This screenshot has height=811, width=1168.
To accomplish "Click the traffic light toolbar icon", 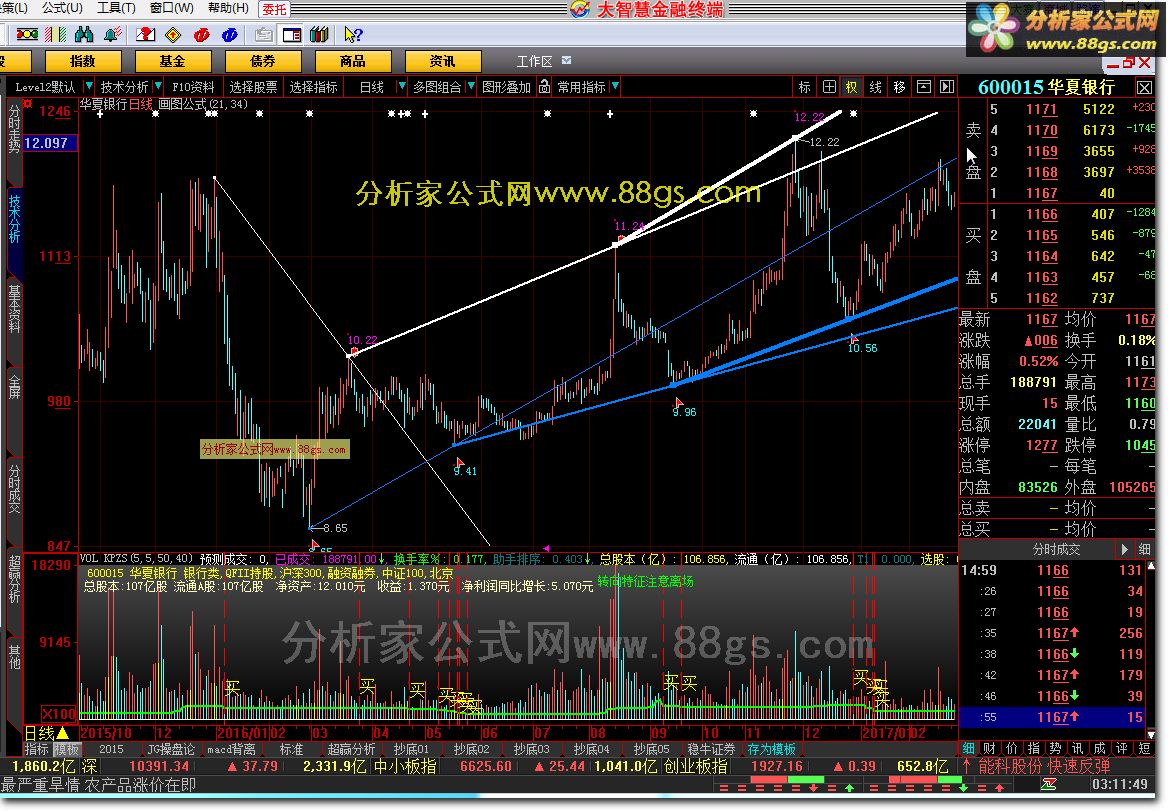I will [27, 34].
